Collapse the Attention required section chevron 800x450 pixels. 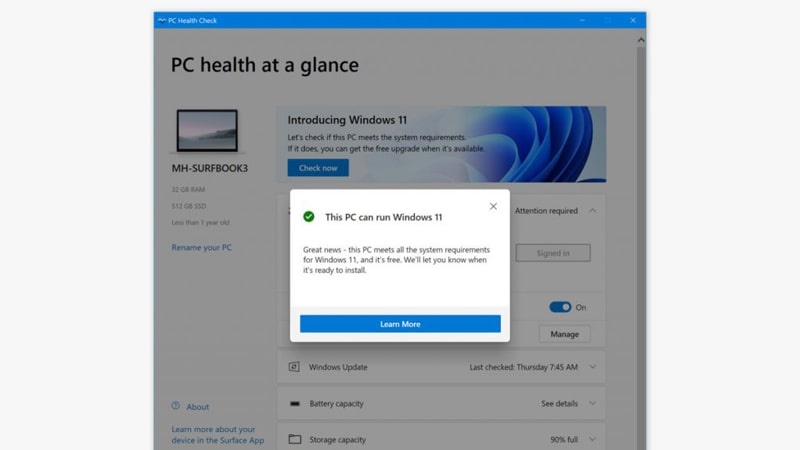click(x=592, y=210)
